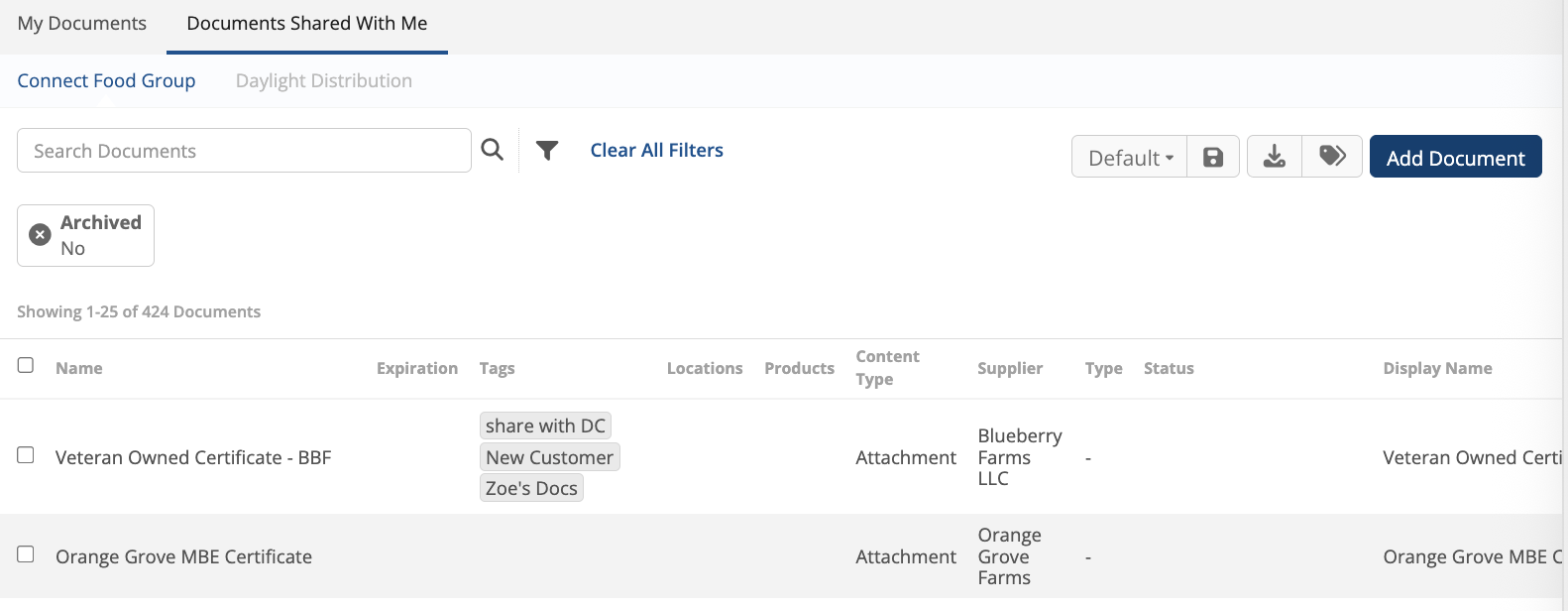Open the Connect Food Group sub-tab

point(106,80)
